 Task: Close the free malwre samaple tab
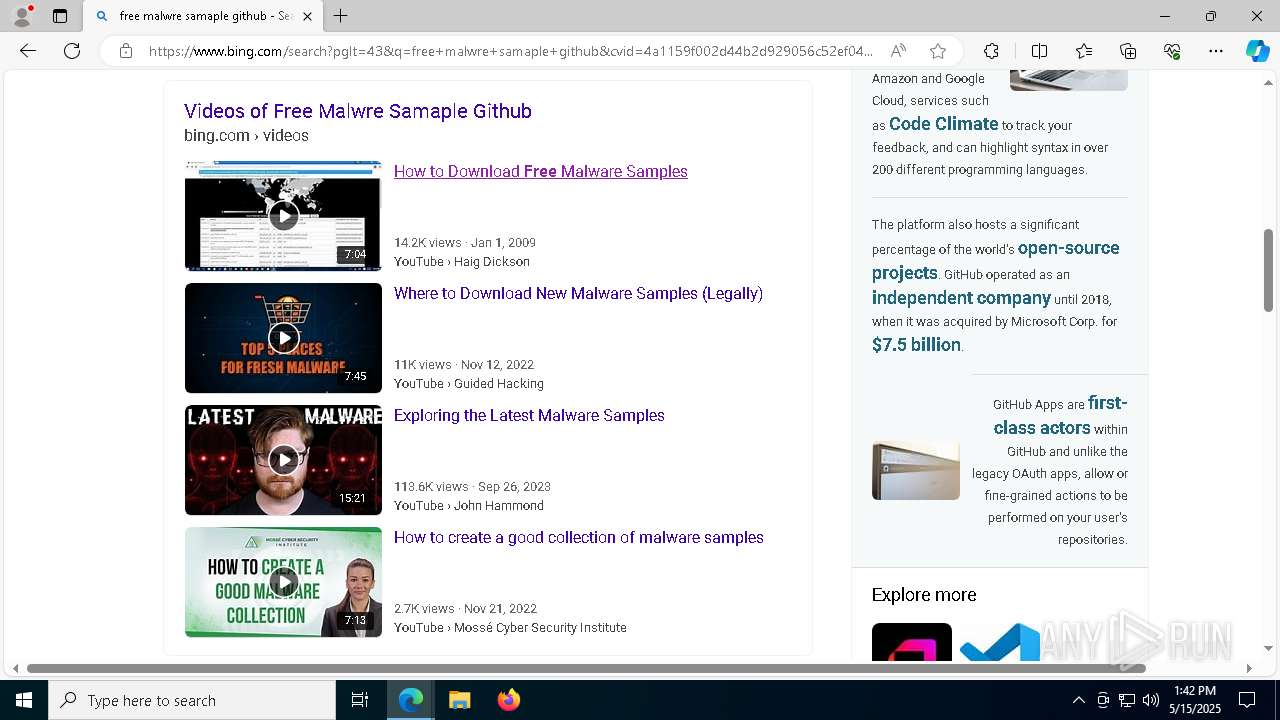point(307,16)
